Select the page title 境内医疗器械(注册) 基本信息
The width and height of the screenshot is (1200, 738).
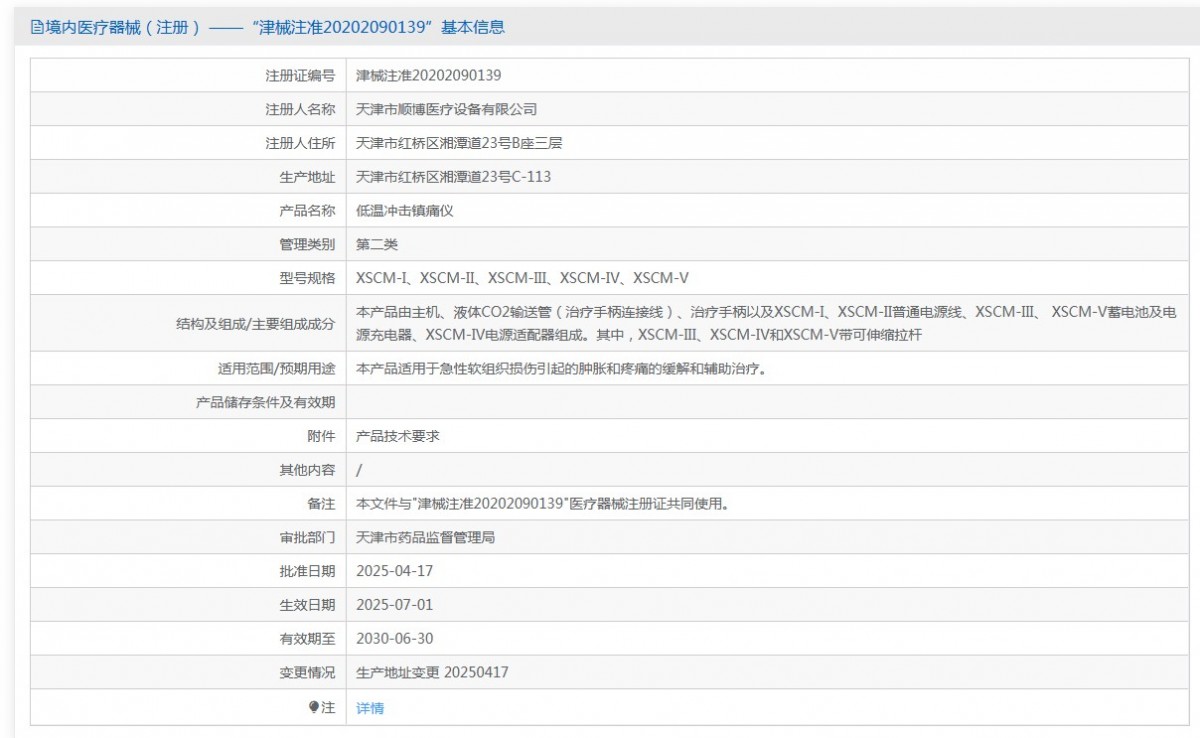(x=268, y=27)
